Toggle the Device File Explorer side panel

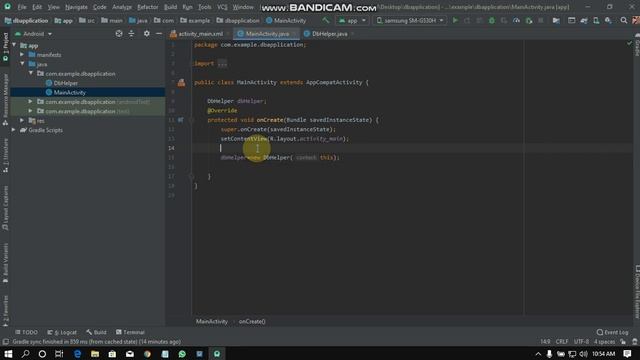coord(637,292)
